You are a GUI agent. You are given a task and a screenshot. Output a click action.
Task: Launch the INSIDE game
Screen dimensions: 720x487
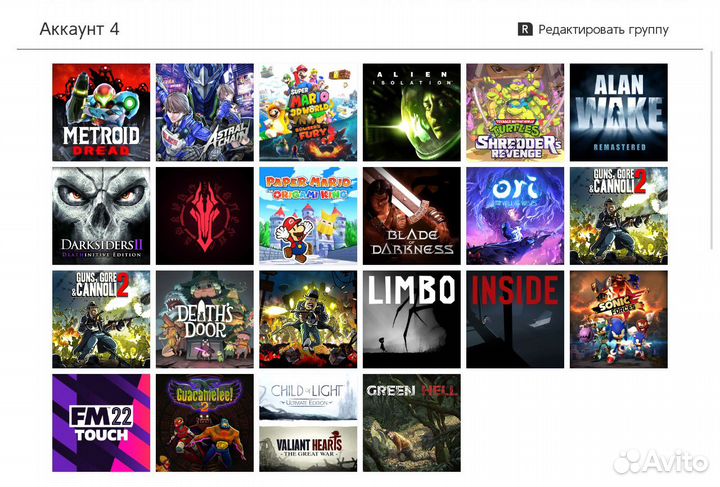pyautogui.click(x=515, y=319)
